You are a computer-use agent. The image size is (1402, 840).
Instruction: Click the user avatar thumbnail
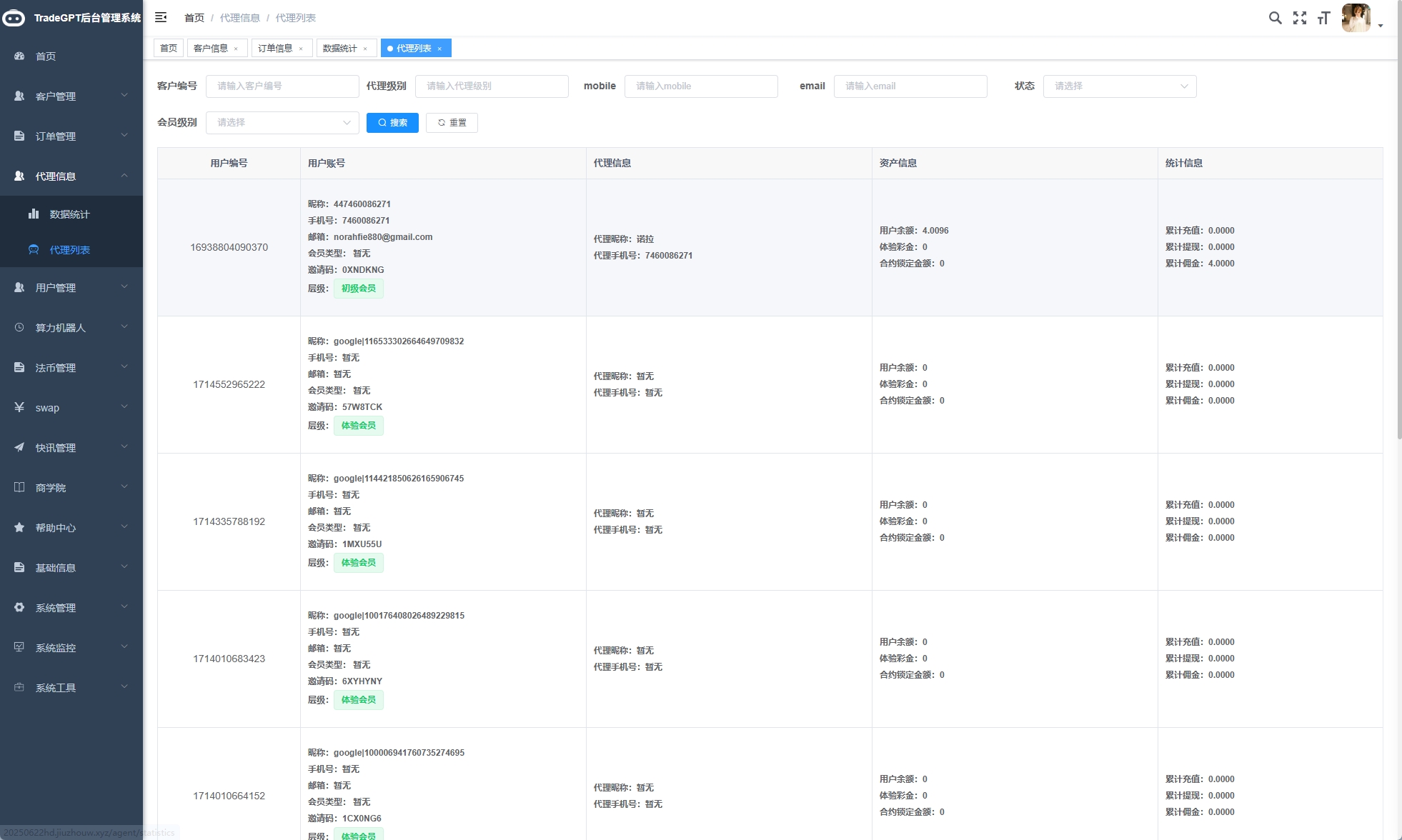[1356, 18]
